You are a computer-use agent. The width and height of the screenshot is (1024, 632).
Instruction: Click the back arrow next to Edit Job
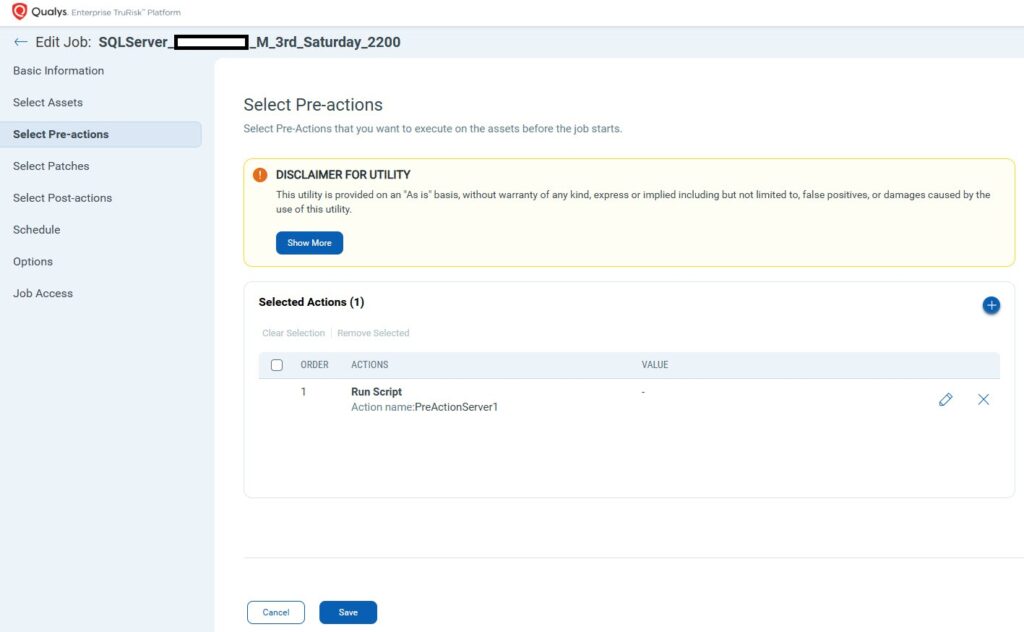[x=20, y=42]
